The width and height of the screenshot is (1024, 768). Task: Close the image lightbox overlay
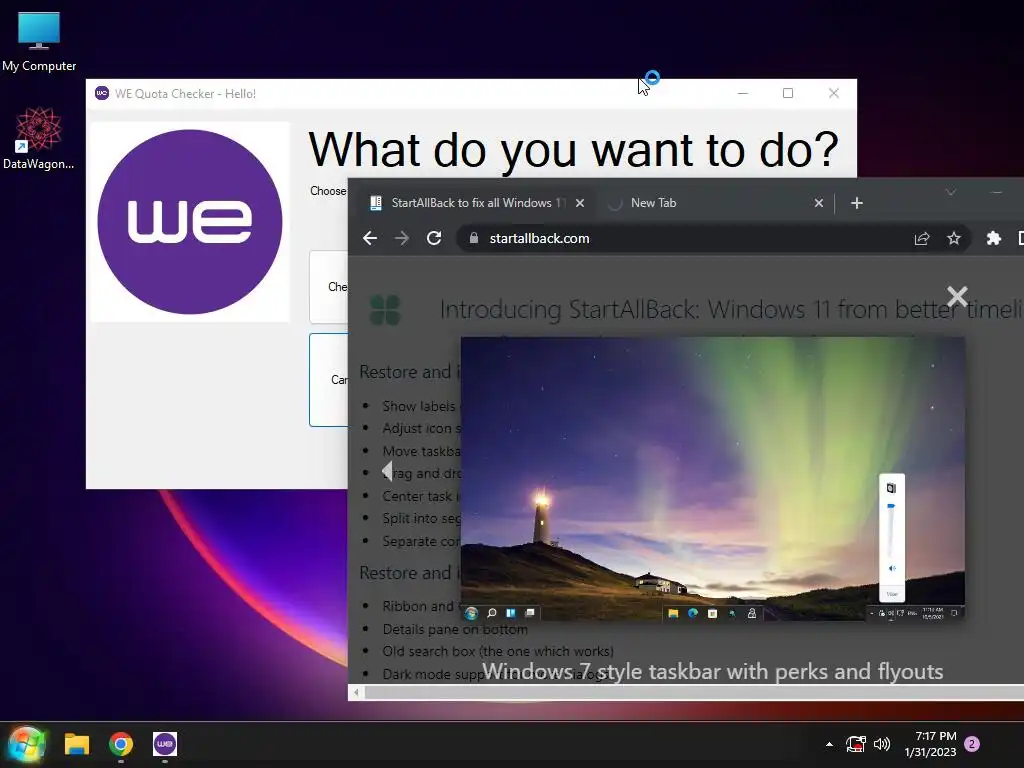pos(957,296)
